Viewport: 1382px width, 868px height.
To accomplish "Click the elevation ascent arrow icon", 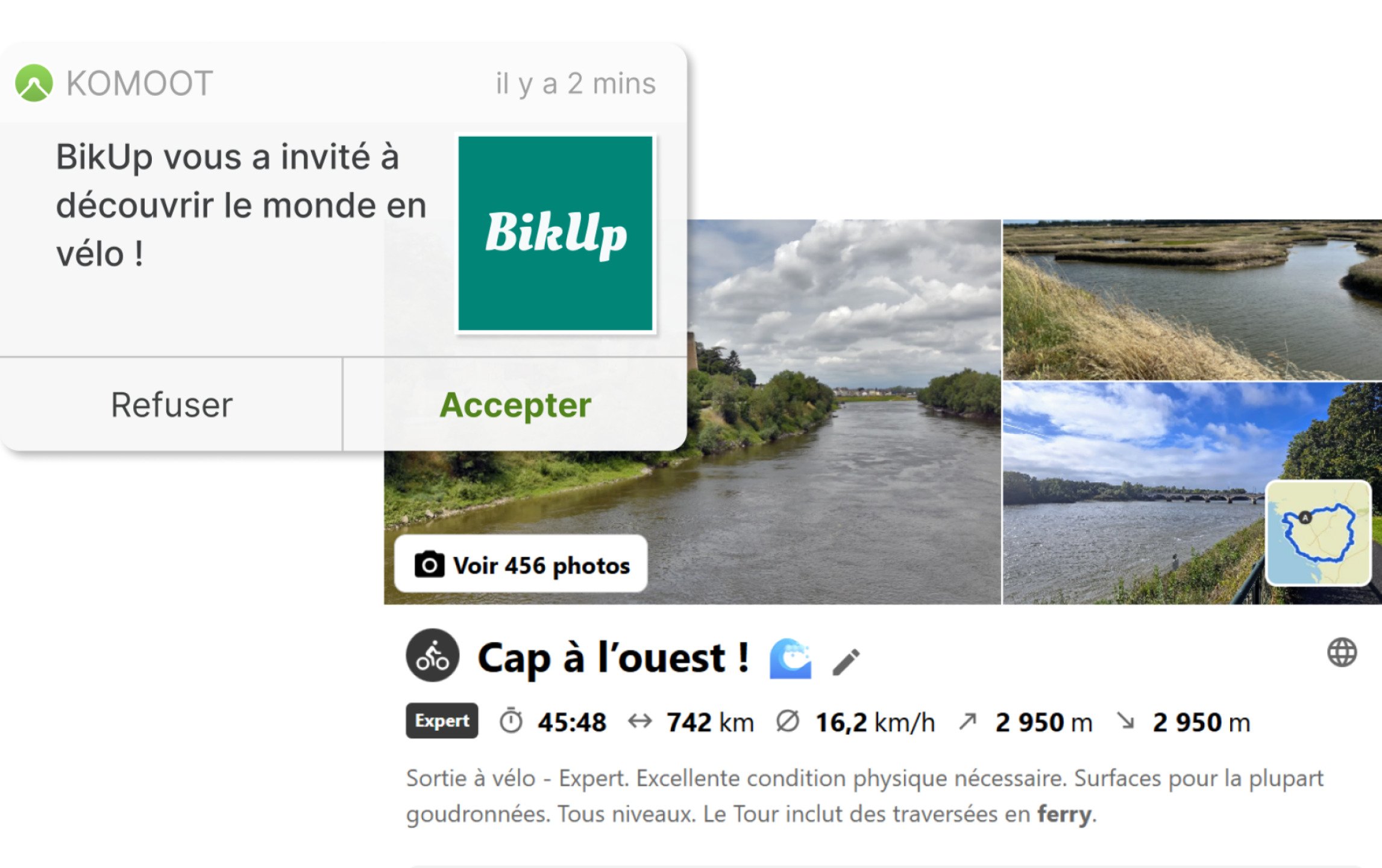I will point(967,721).
